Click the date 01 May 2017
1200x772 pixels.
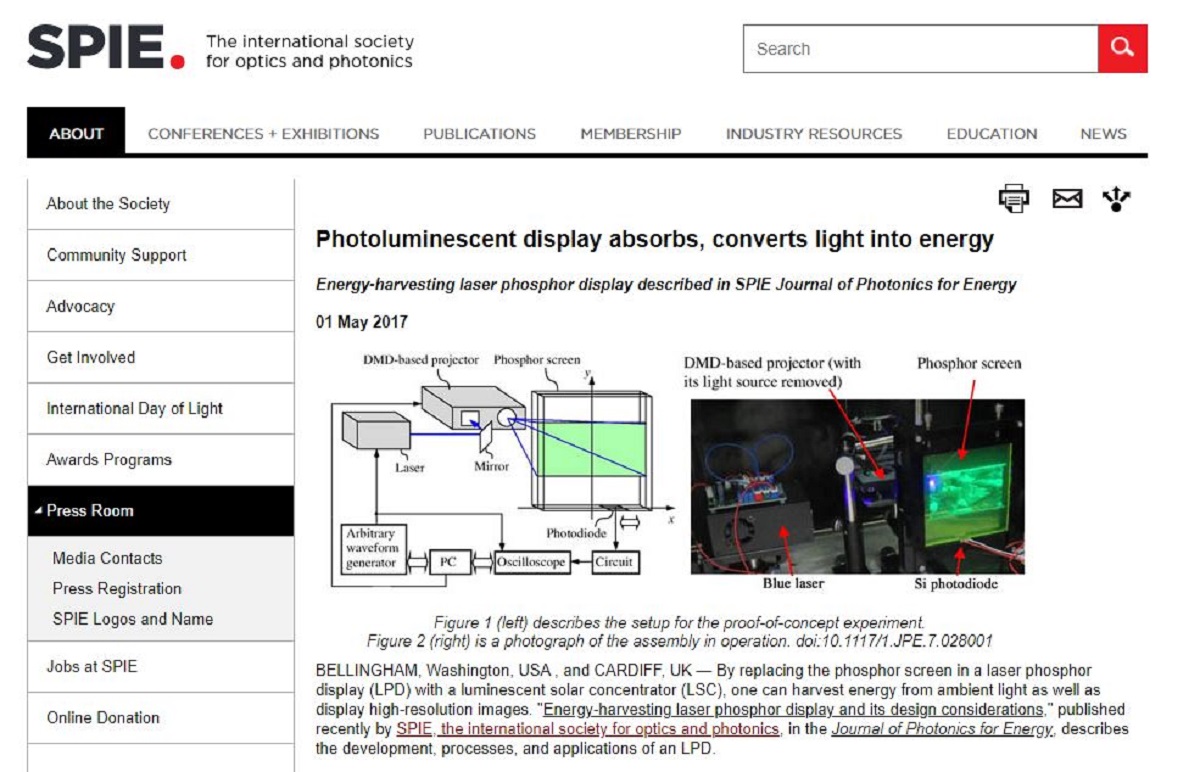click(362, 322)
